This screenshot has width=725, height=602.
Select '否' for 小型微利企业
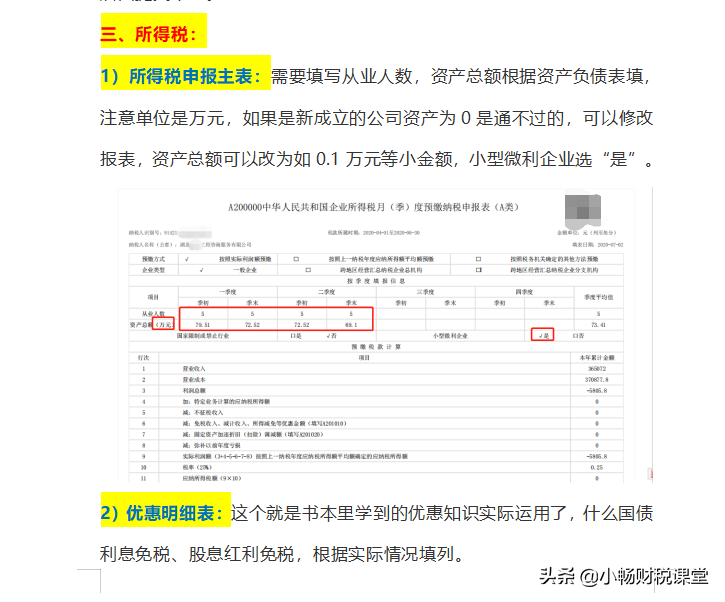click(x=578, y=336)
